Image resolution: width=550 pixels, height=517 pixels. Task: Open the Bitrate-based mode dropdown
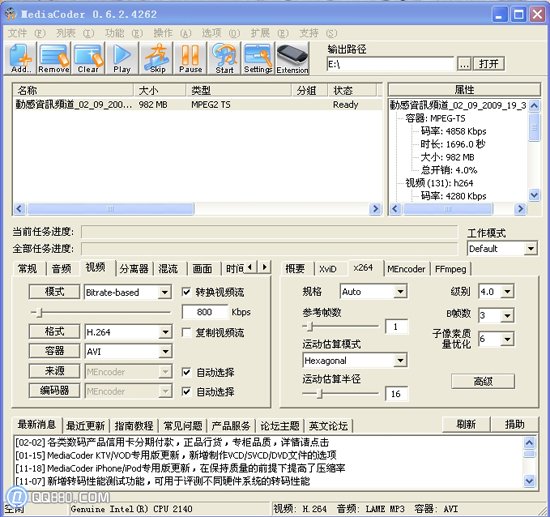click(165, 292)
